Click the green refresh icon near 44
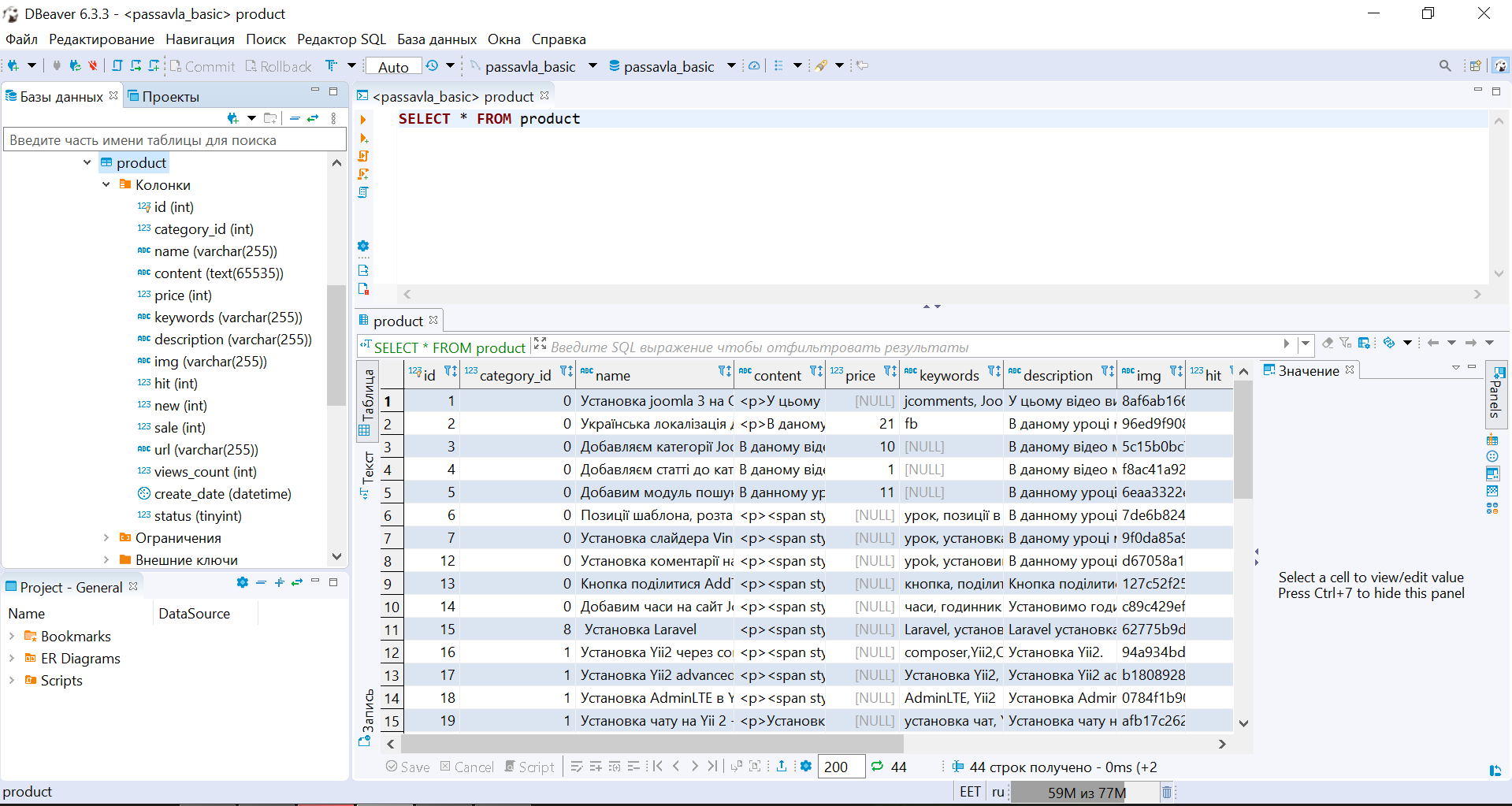The width and height of the screenshot is (1512, 806). pyautogui.click(x=877, y=766)
